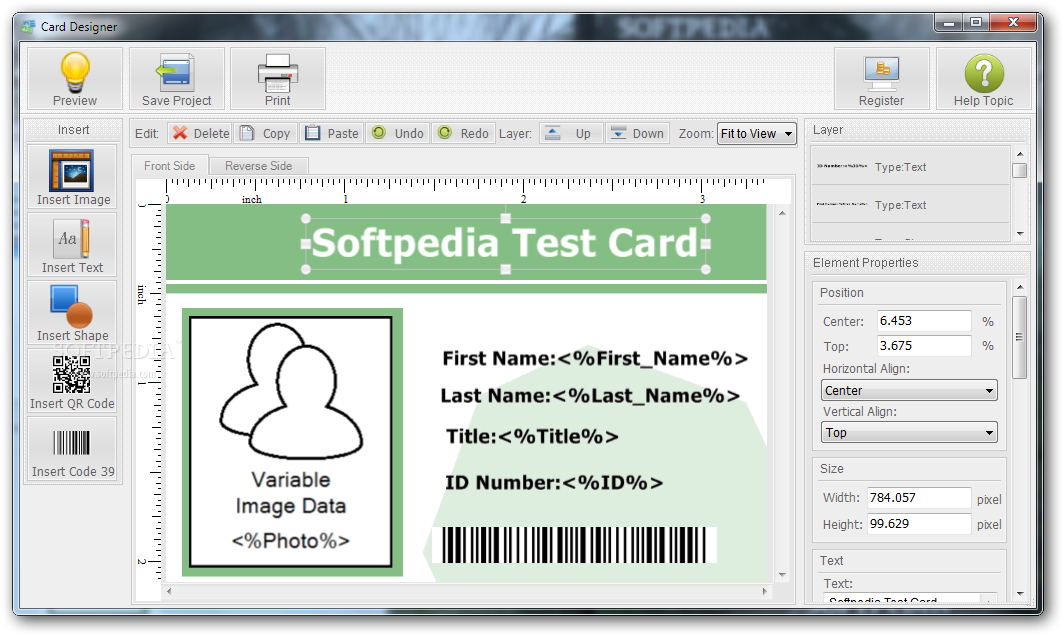Select the Title text element
Viewport: 1064px width, 636px height.
pos(532,436)
